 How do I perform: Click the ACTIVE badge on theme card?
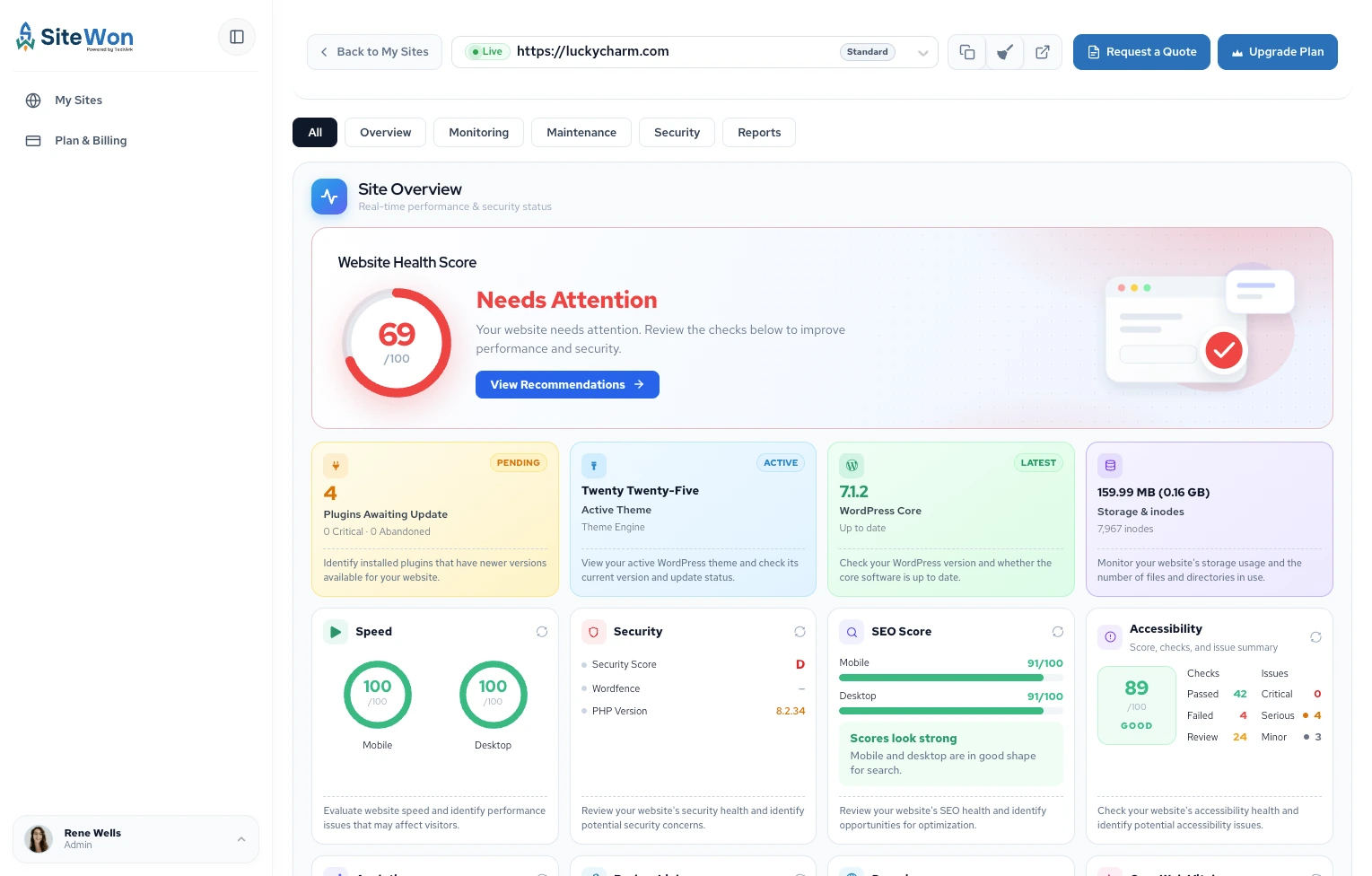click(781, 463)
